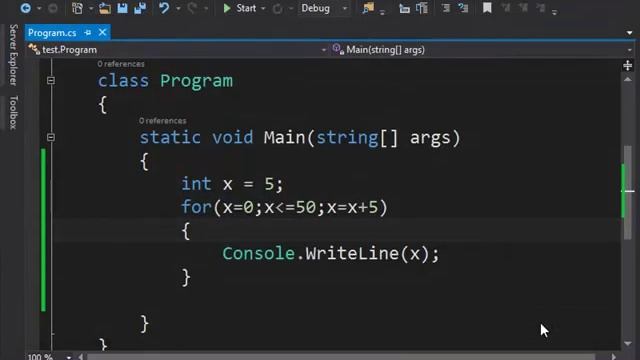640x360 pixels.
Task: Click the 0 references link above Main
Action: point(162,121)
